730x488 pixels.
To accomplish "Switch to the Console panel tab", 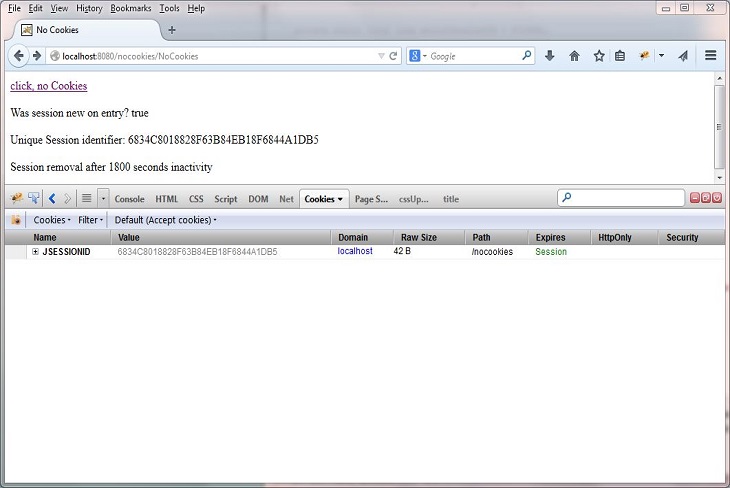I will (129, 199).
